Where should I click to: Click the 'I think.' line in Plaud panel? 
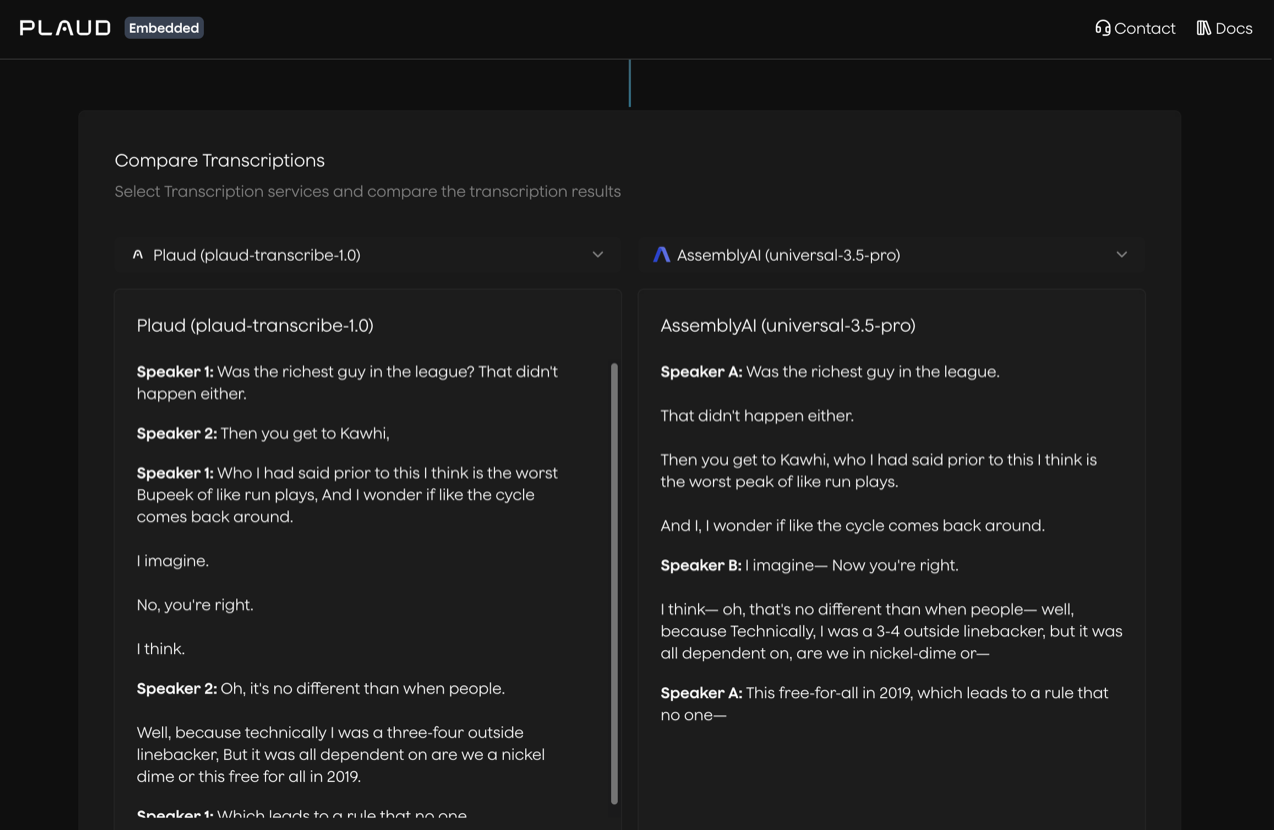coord(161,649)
